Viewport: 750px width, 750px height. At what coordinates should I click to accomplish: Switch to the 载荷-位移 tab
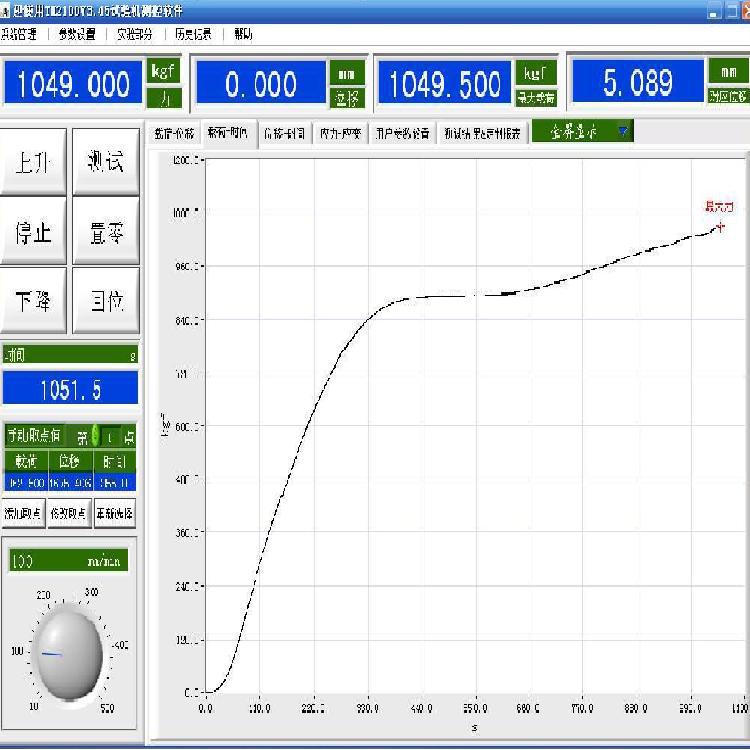173,133
